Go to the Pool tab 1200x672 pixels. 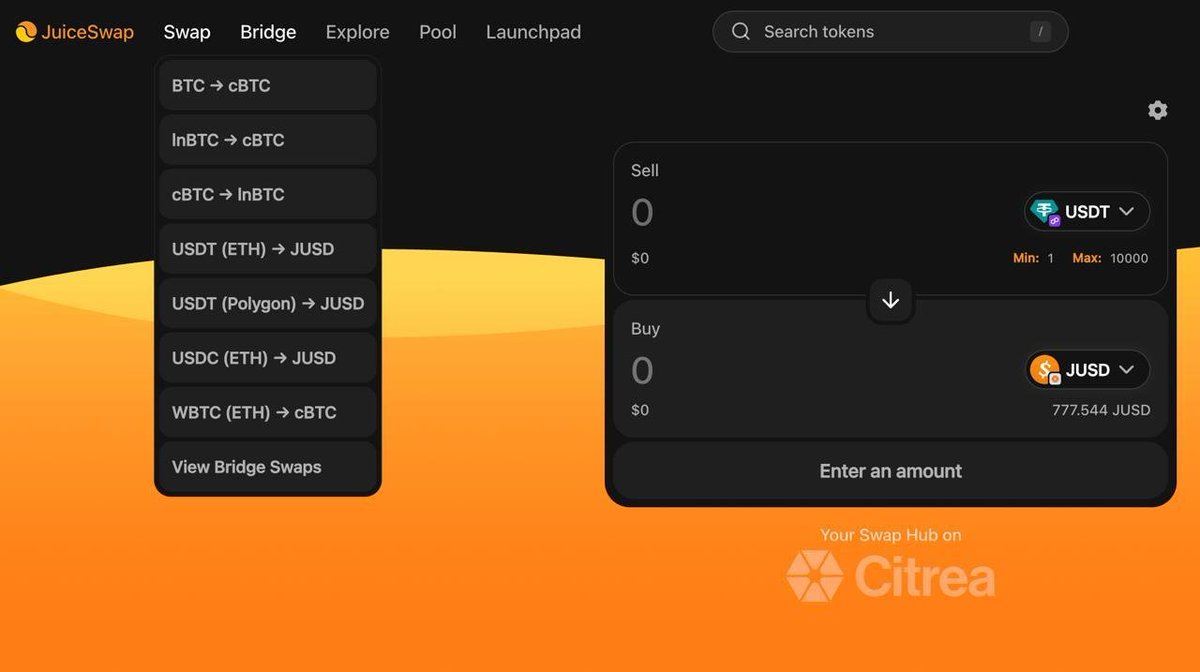point(438,32)
